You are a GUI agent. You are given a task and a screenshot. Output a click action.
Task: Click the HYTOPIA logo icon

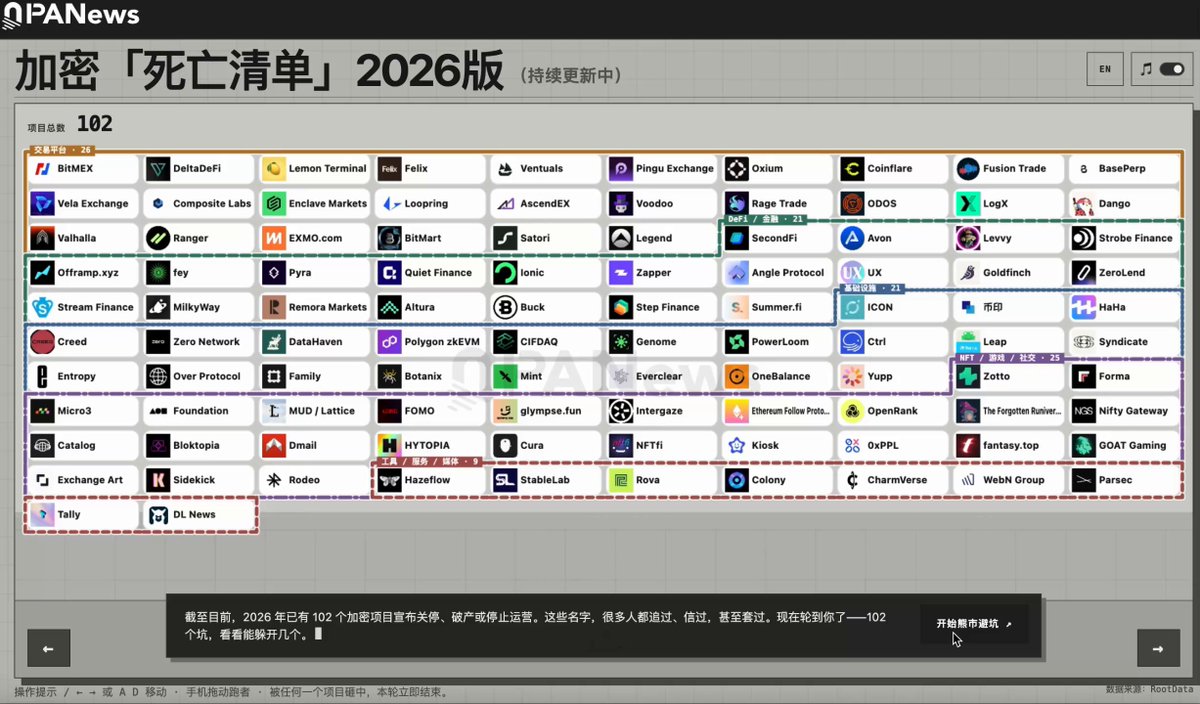pos(390,446)
